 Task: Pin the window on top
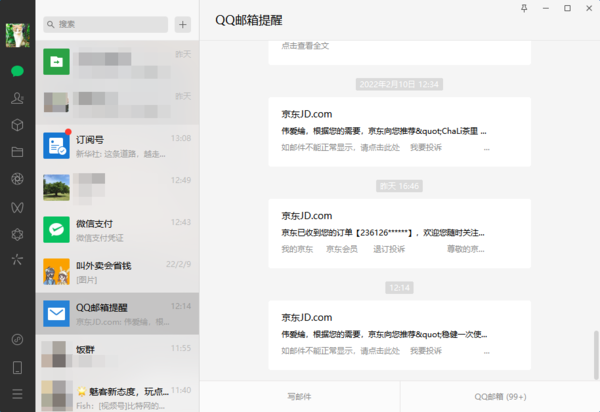click(x=524, y=8)
